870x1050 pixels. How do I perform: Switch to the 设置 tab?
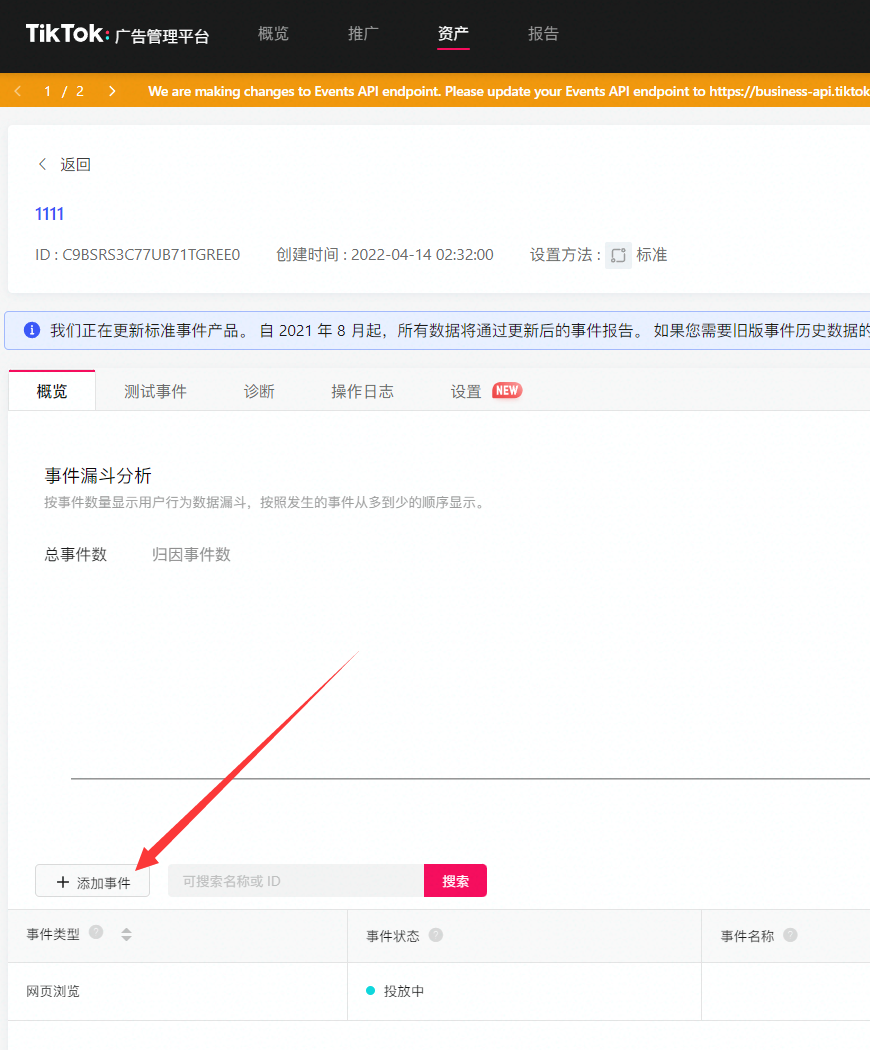pyautogui.click(x=466, y=391)
